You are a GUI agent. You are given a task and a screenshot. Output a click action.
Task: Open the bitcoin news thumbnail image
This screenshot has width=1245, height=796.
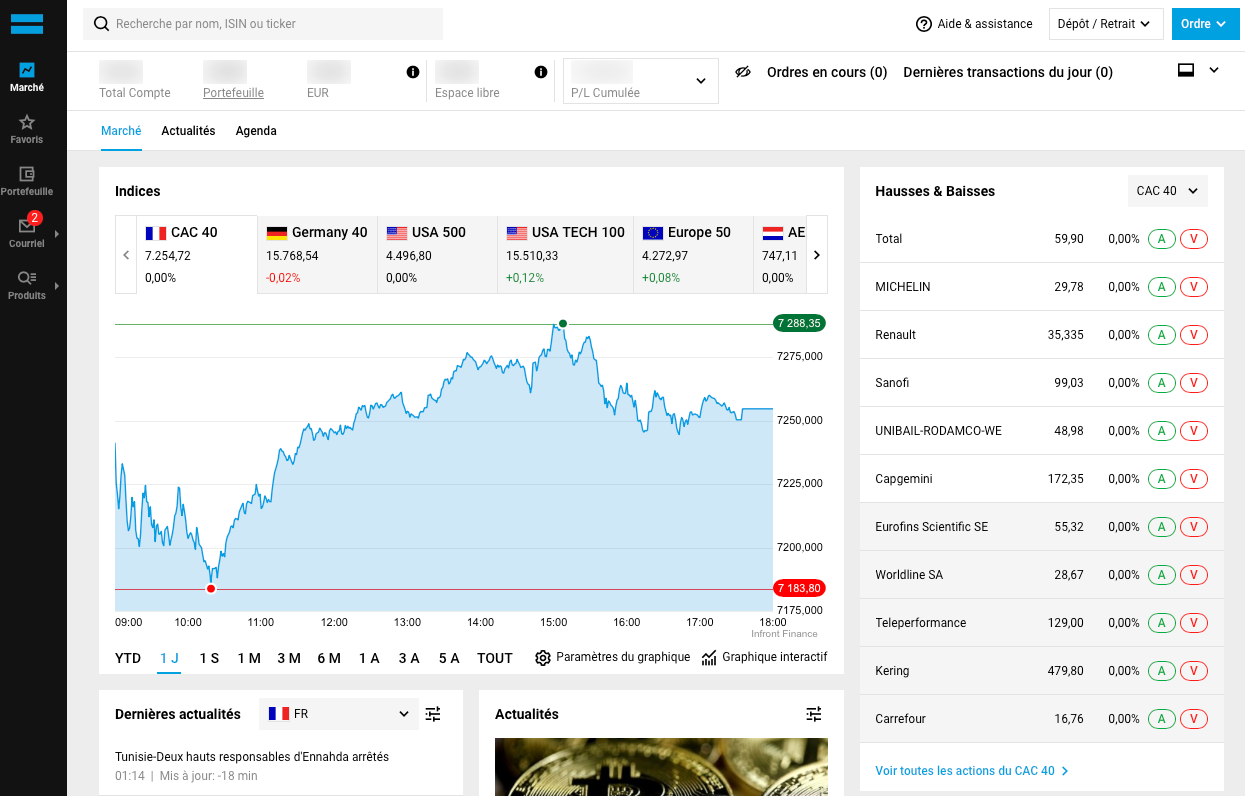[x=661, y=767]
